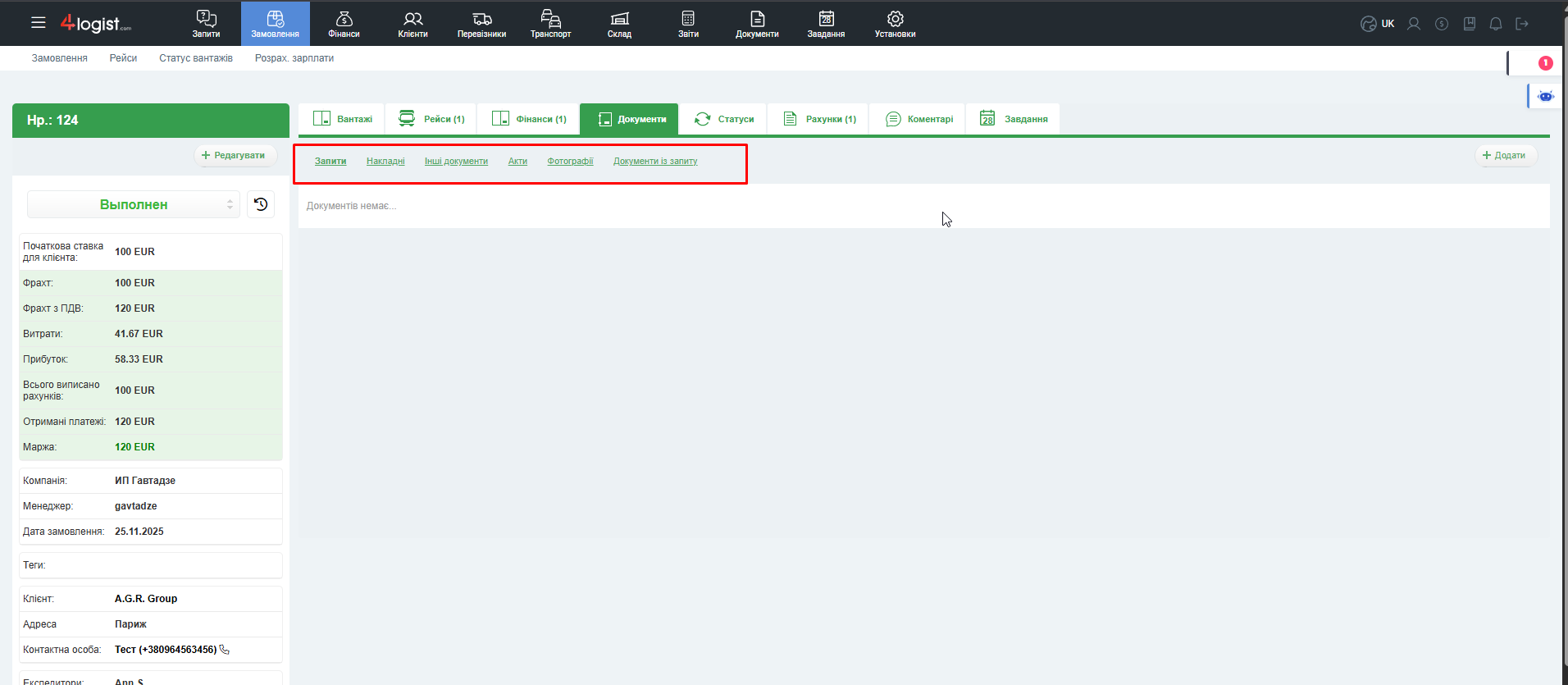The image size is (1568, 685).
Task: Switch to the Коментарі tab
Action: [x=919, y=119]
